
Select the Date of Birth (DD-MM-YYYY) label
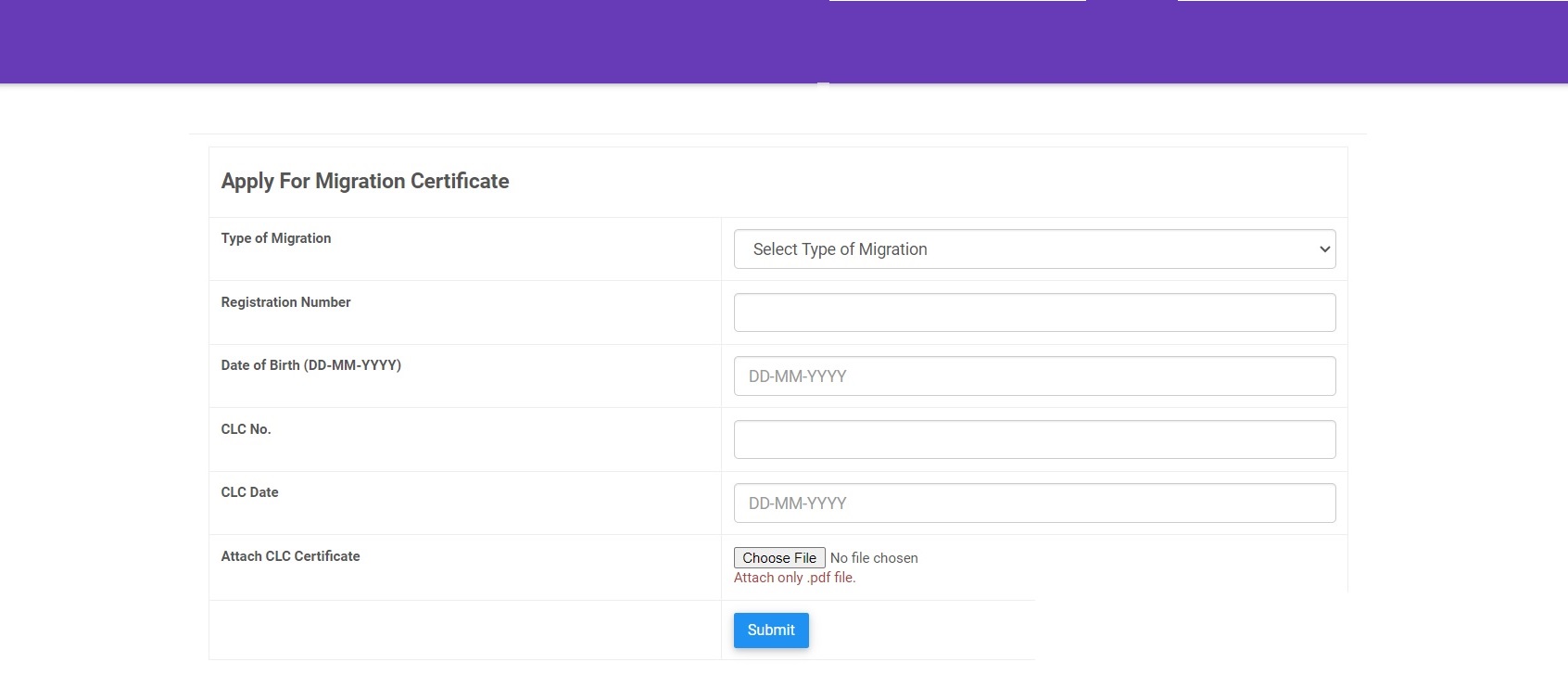tap(310, 365)
